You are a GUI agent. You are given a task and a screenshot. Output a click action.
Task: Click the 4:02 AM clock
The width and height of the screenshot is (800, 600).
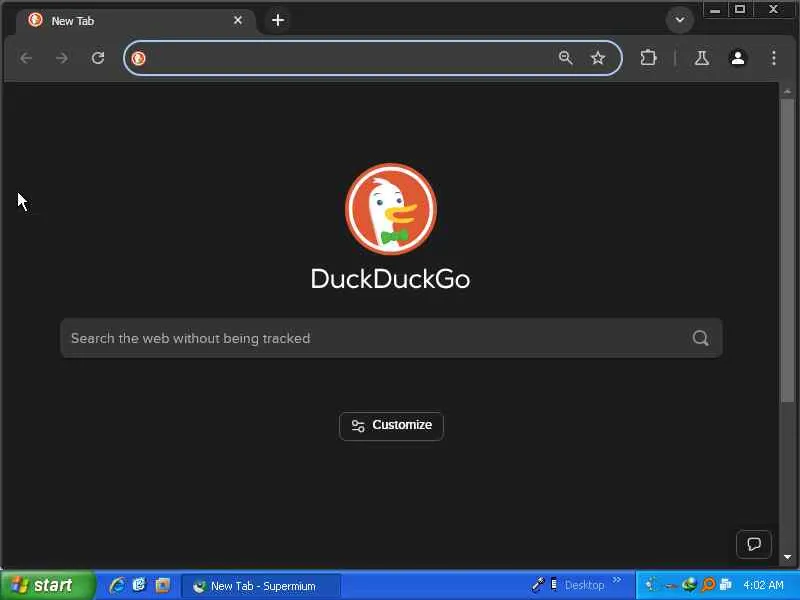[x=763, y=585]
